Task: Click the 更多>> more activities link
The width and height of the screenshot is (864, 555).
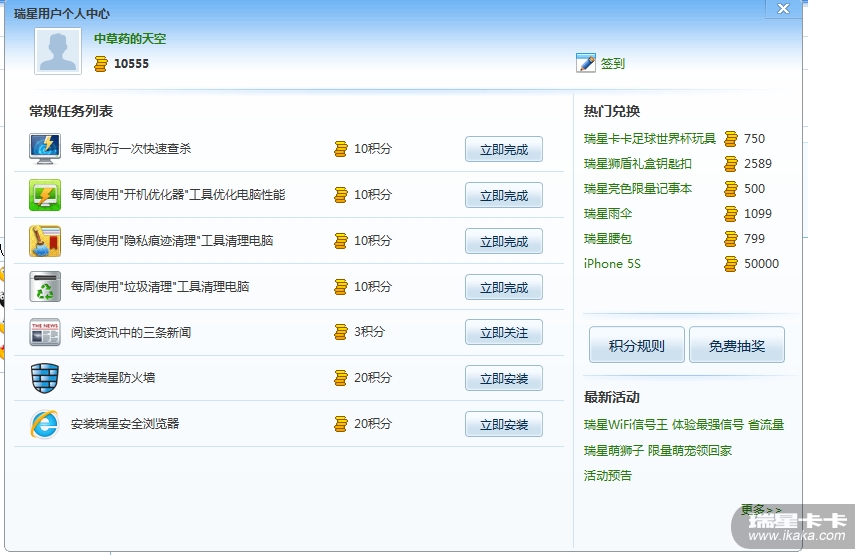Action: [x=761, y=509]
